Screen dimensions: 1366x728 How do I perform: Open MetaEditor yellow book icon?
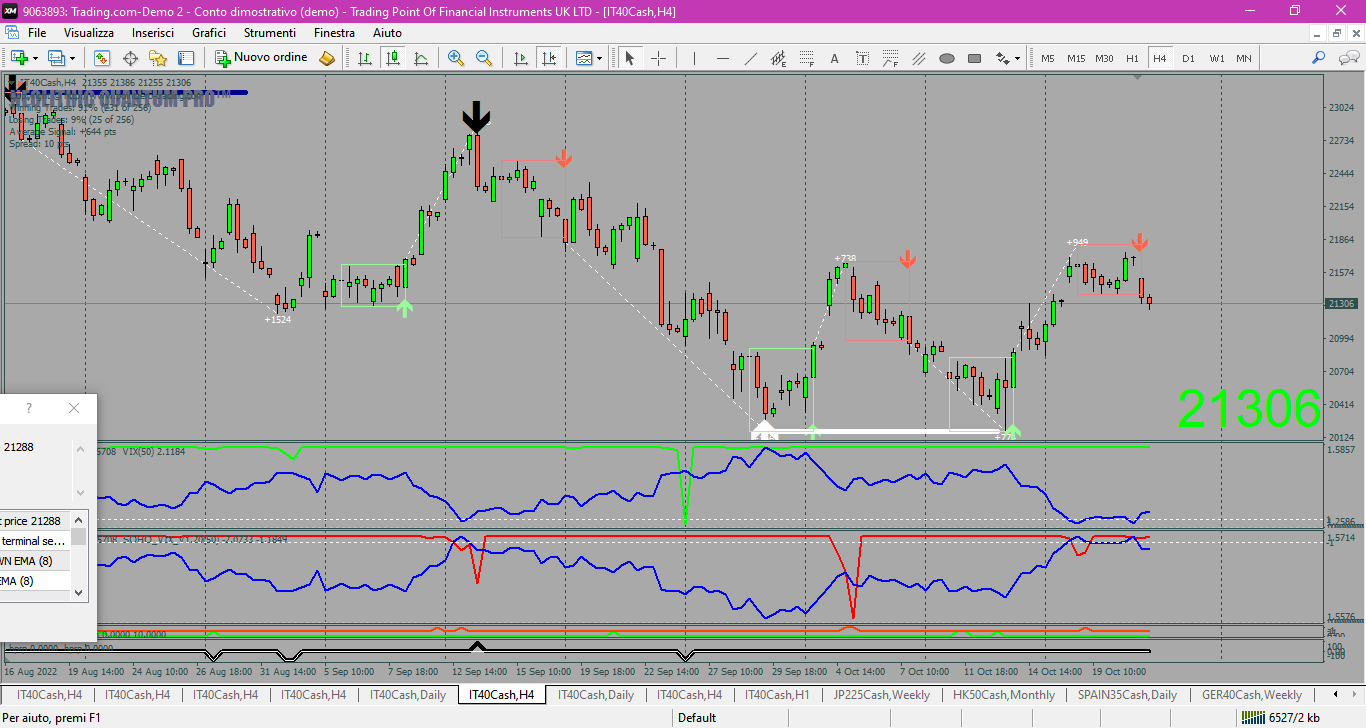pos(327,58)
